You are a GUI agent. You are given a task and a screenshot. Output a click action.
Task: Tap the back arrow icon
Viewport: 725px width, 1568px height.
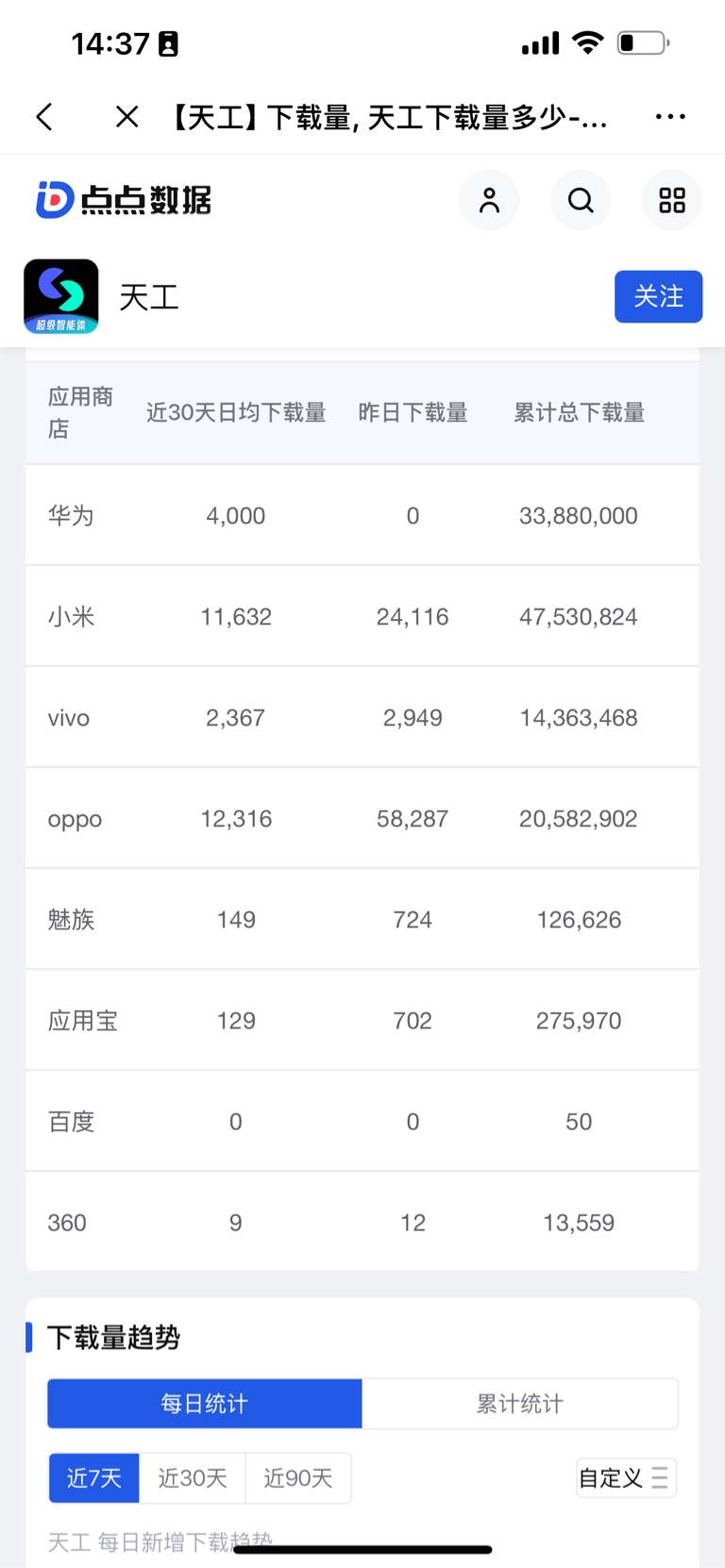44,117
